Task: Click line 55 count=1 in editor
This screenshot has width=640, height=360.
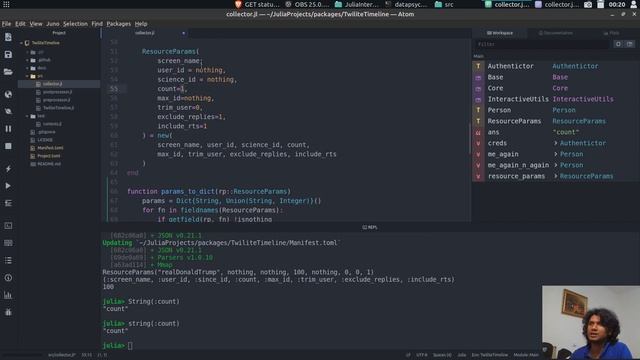Action: click(171, 89)
